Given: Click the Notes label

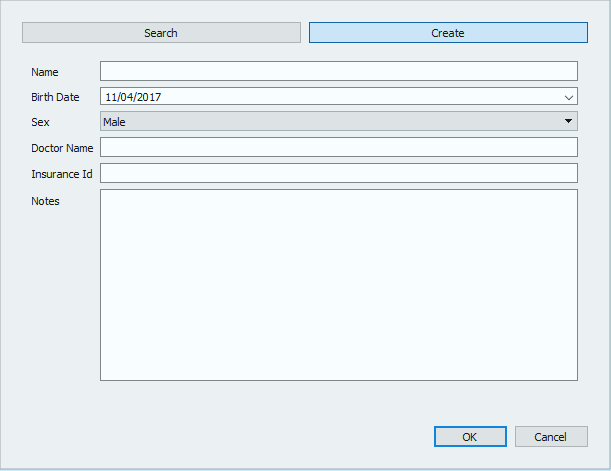Looking at the screenshot, I should click(45, 201).
